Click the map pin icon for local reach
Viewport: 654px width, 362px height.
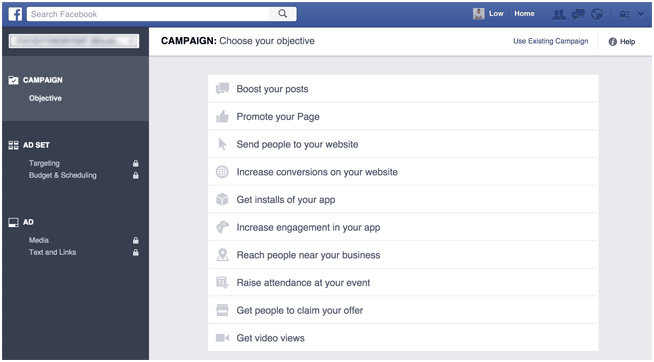(x=223, y=255)
